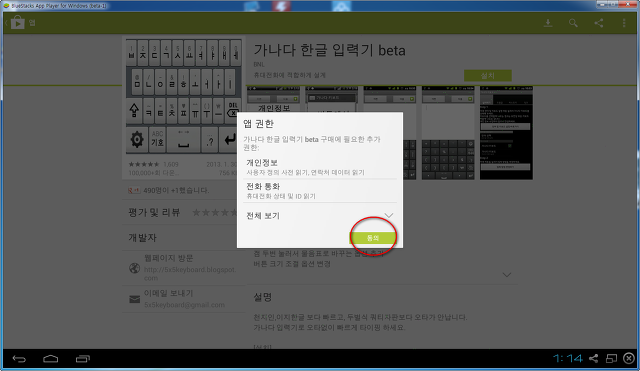The image size is (640, 371).
Task: Click the share icon in top bar
Action: tap(598, 23)
